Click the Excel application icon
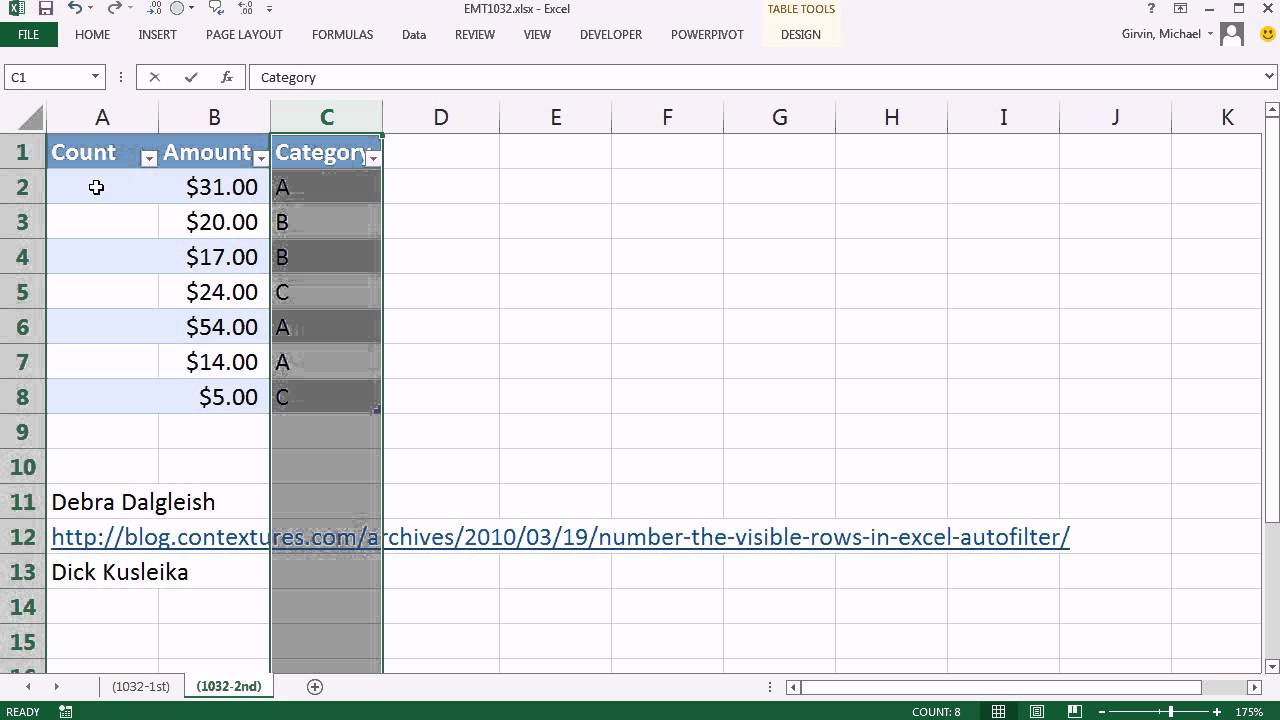 16,9
